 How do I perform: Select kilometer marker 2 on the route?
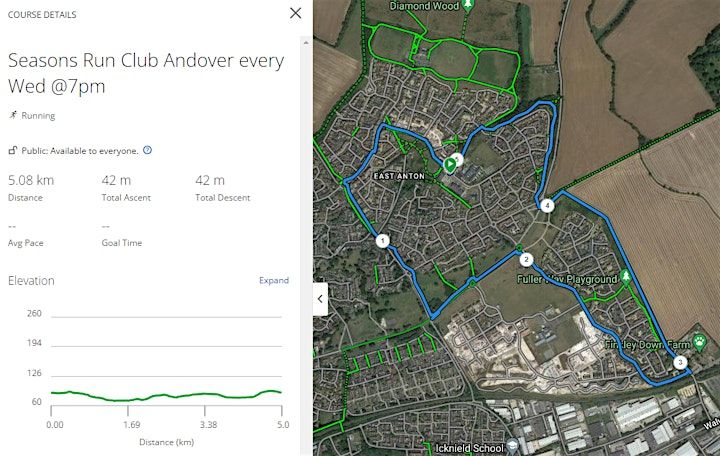[525, 260]
